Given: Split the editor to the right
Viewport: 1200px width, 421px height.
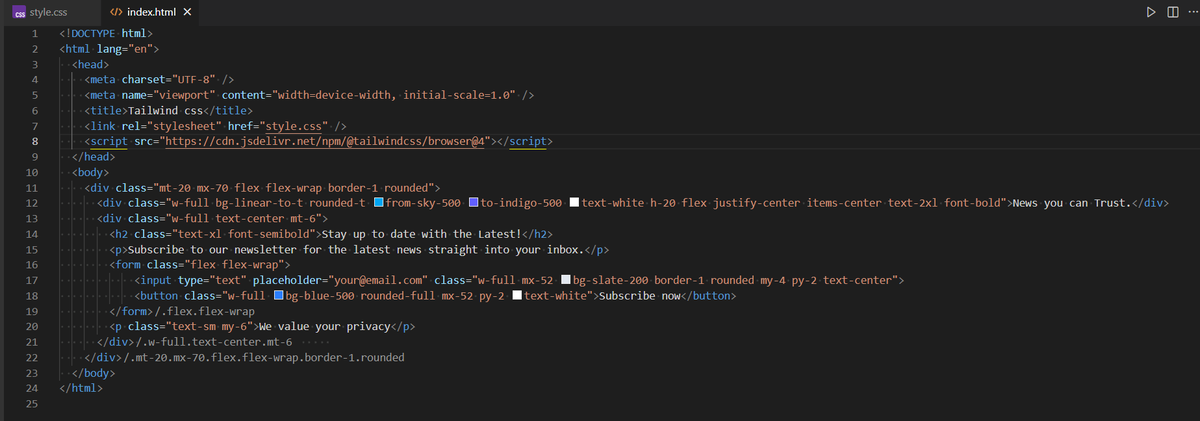Looking at the screenshot, I should 1171,12.
